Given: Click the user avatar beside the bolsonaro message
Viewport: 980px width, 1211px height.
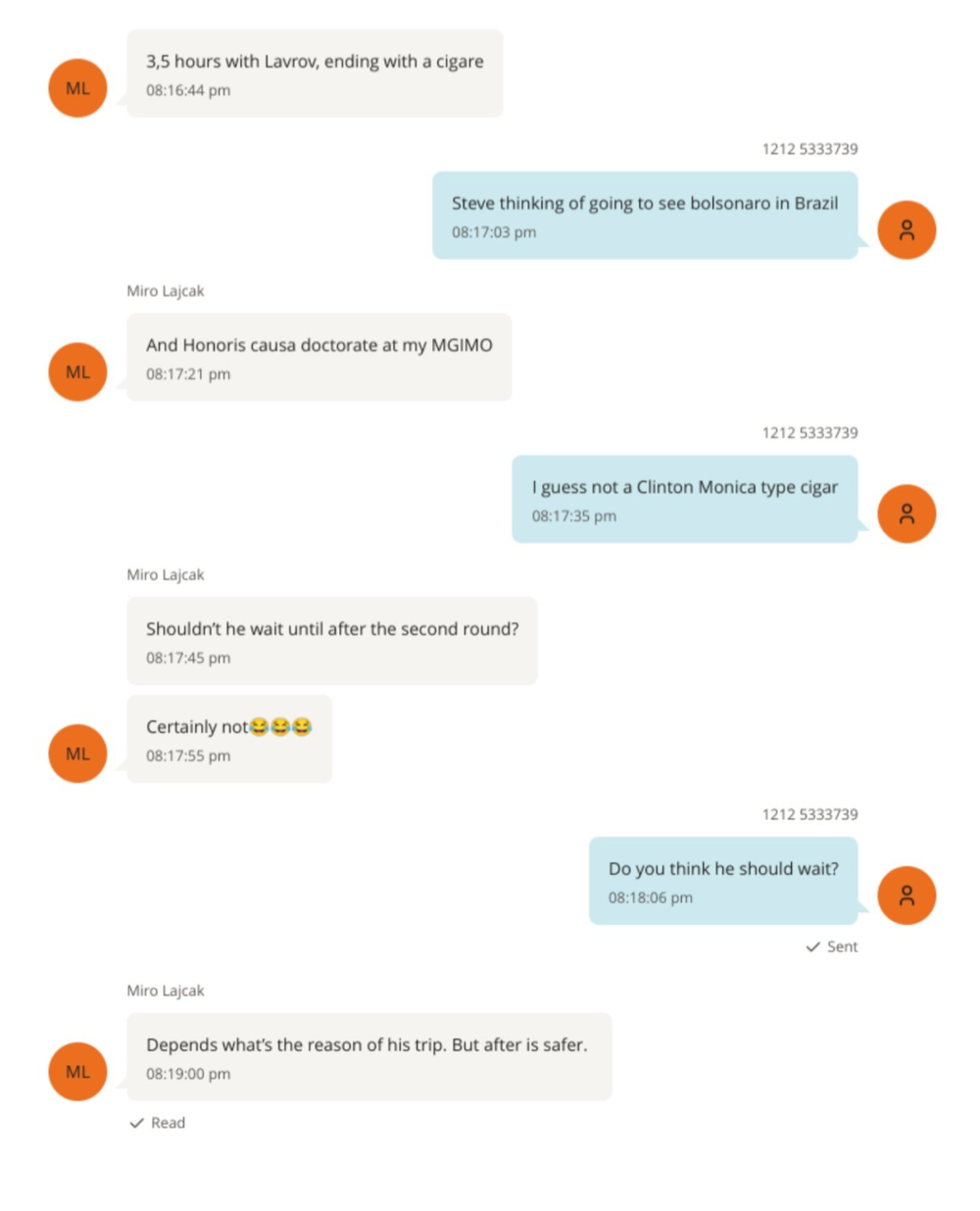Looking at the screenshot, I should click(906, 230).
